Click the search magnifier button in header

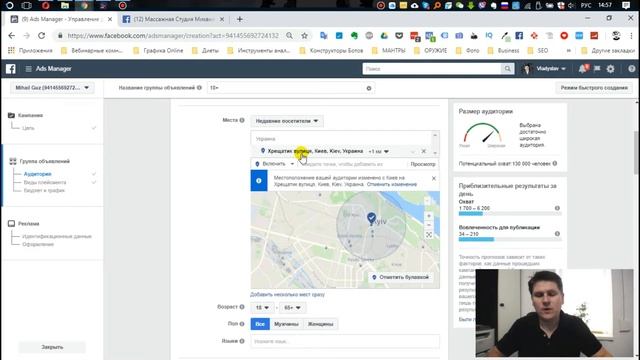pos(507,69)
